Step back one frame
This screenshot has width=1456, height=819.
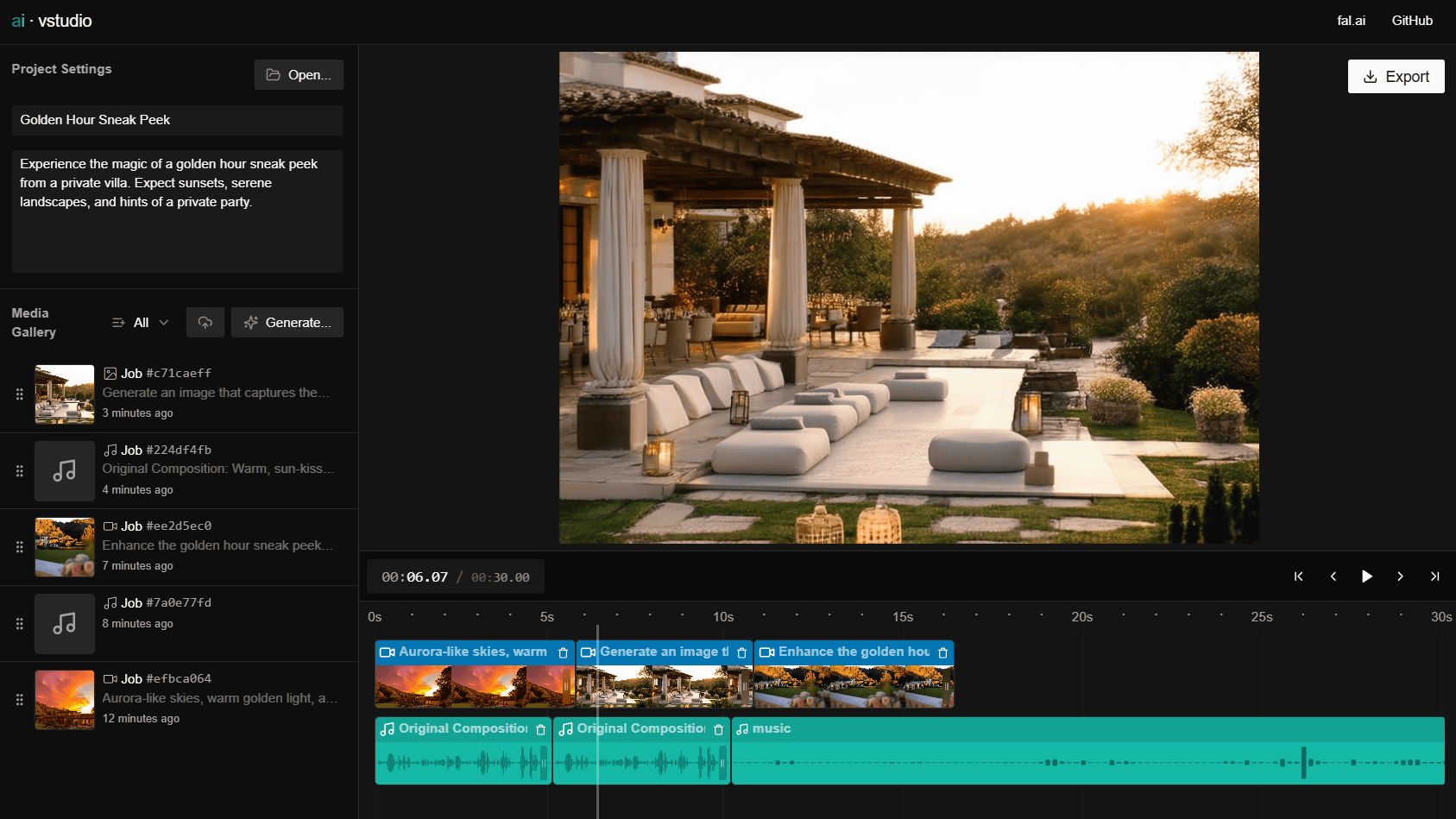click(1333, 576)
